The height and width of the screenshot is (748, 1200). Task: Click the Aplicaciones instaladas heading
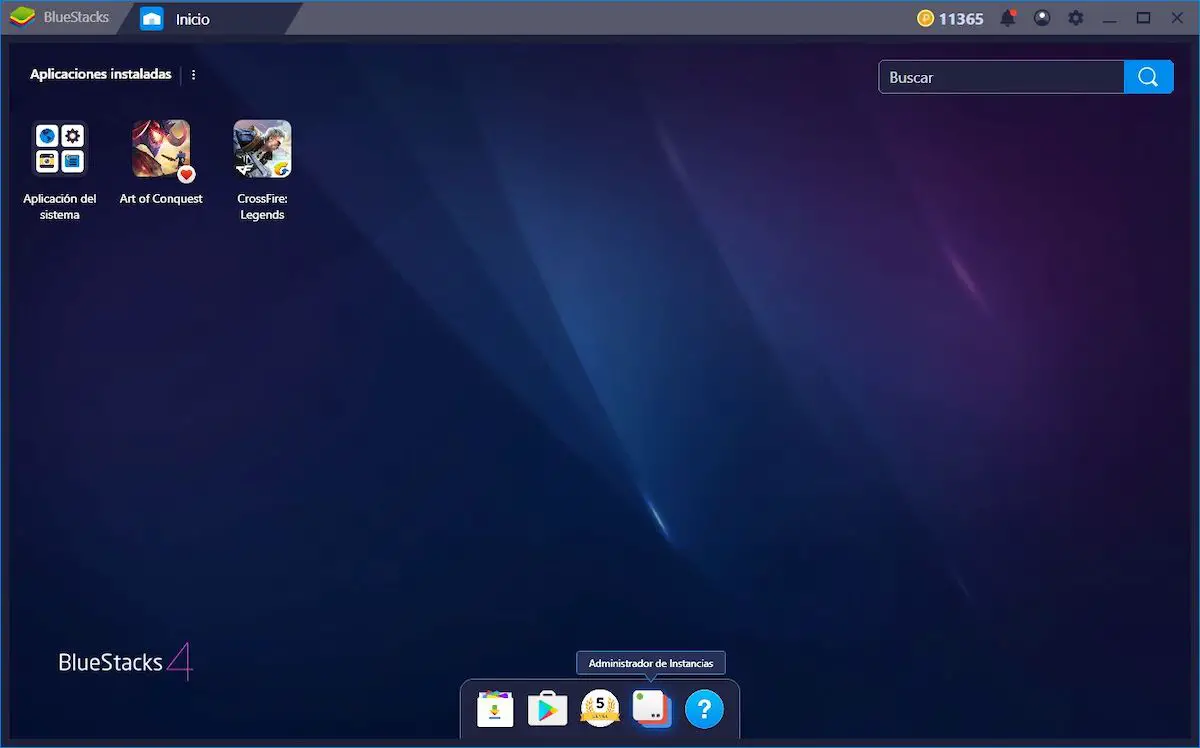[x=100, y=74]
